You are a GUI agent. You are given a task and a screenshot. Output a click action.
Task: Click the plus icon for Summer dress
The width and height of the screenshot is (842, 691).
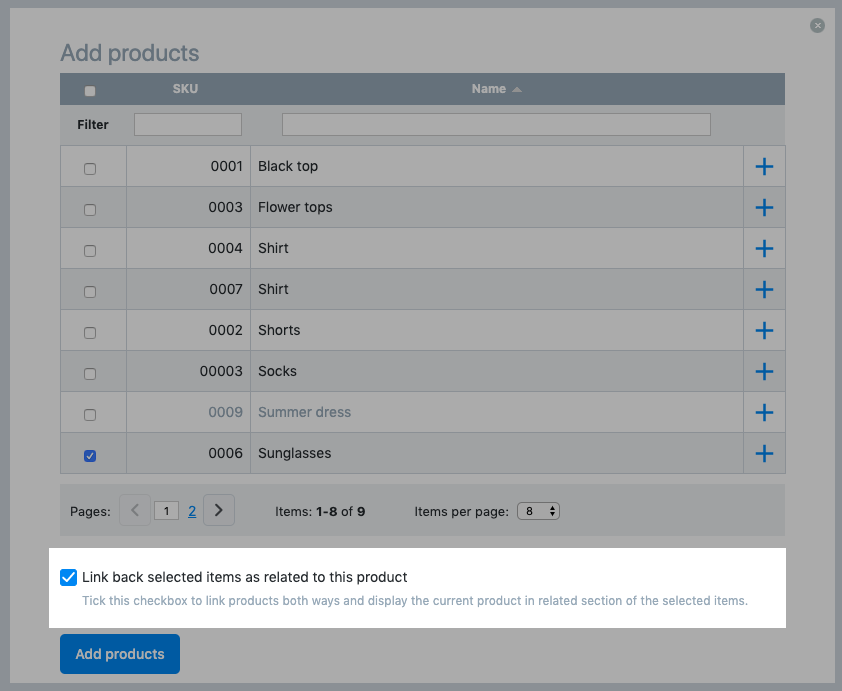tap(764, 412)
